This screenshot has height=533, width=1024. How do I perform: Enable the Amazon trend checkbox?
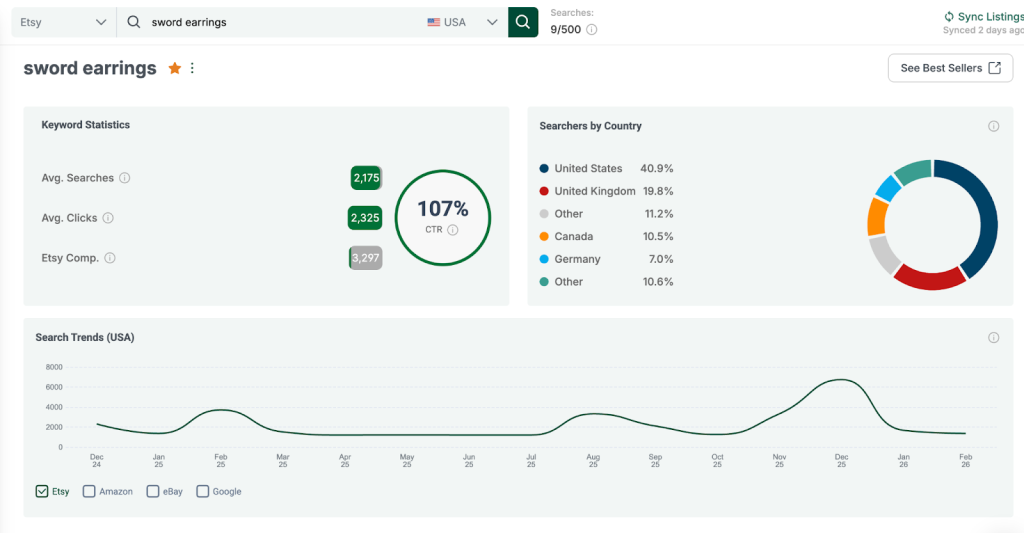click(x=89, y=491)
